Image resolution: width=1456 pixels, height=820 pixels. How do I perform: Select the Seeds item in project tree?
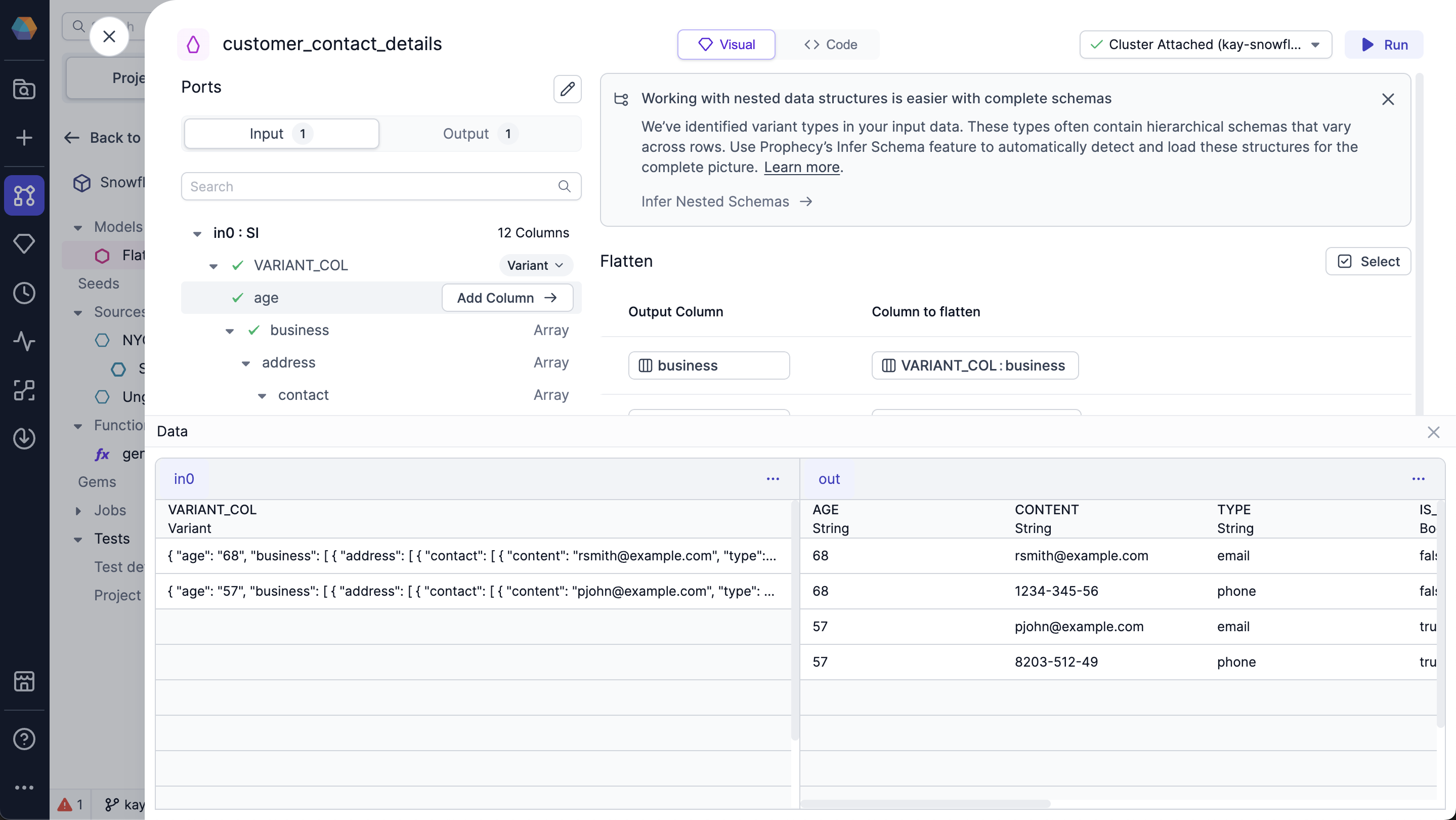point(98,283)
